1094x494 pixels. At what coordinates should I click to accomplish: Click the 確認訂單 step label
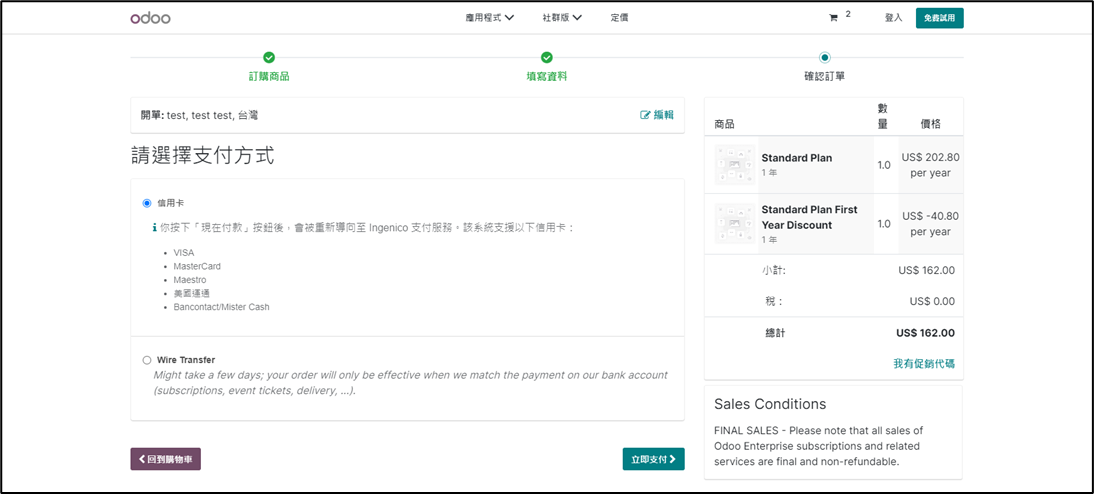click(x=825, y=77)
